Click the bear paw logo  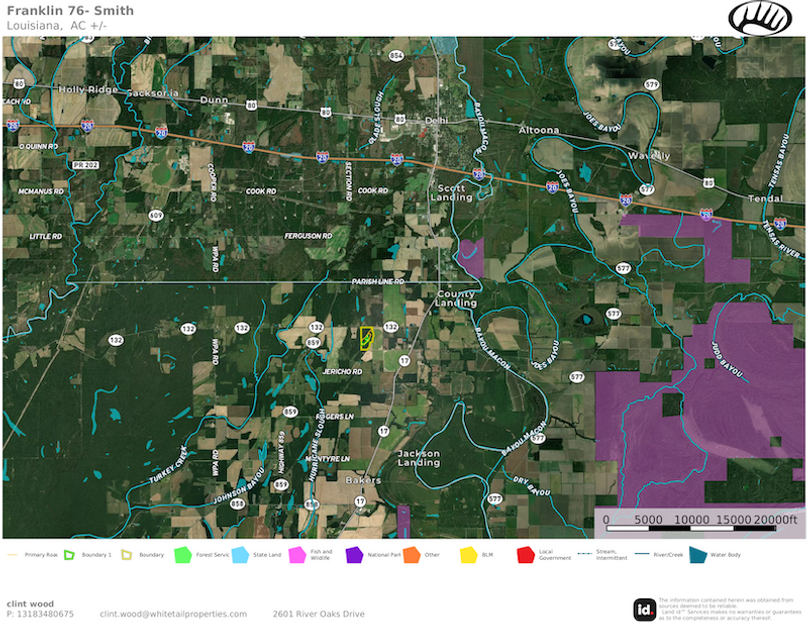point(760,18)
